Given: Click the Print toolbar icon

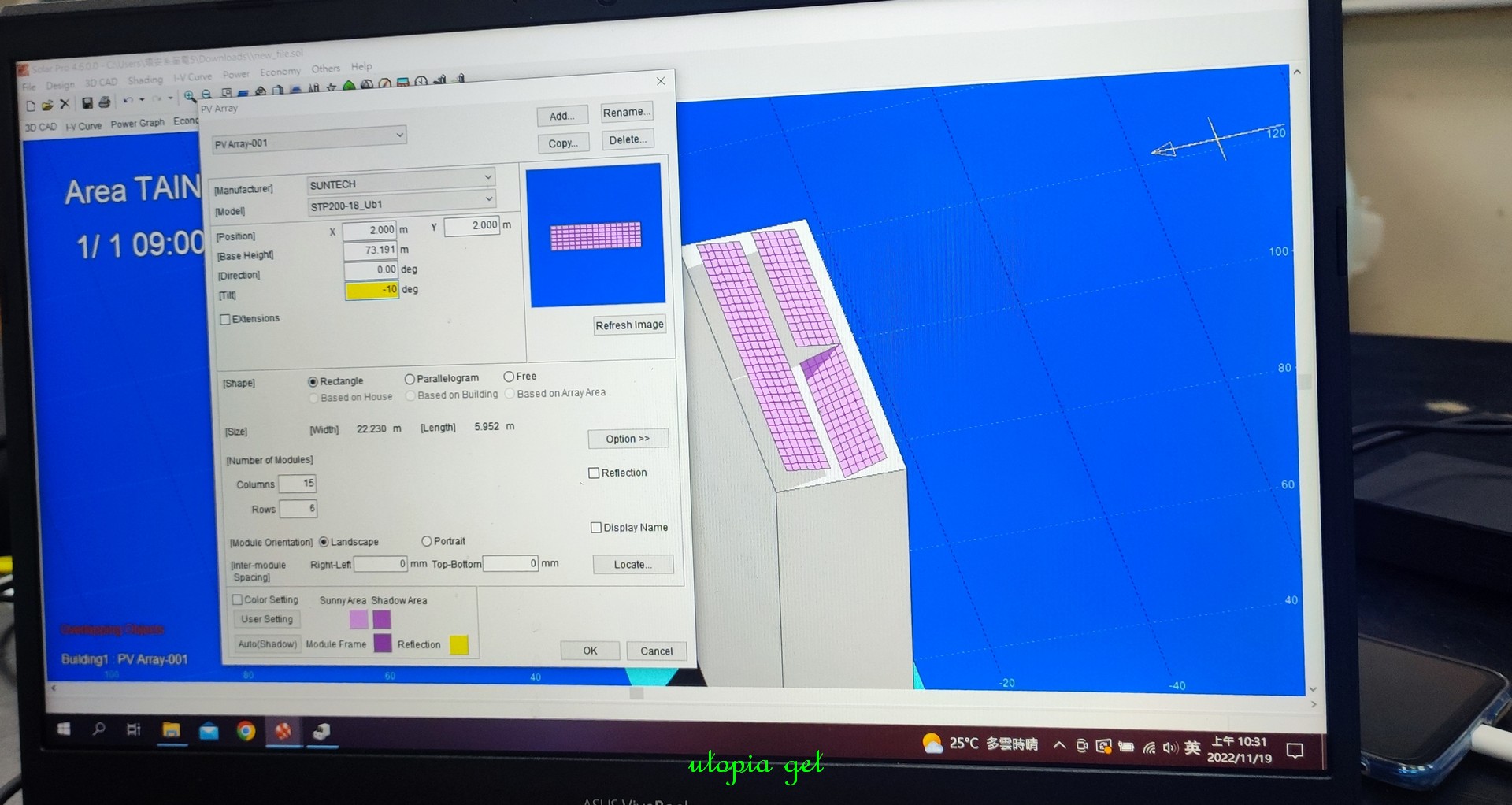Looking at the screenshot, I should 104,102.
